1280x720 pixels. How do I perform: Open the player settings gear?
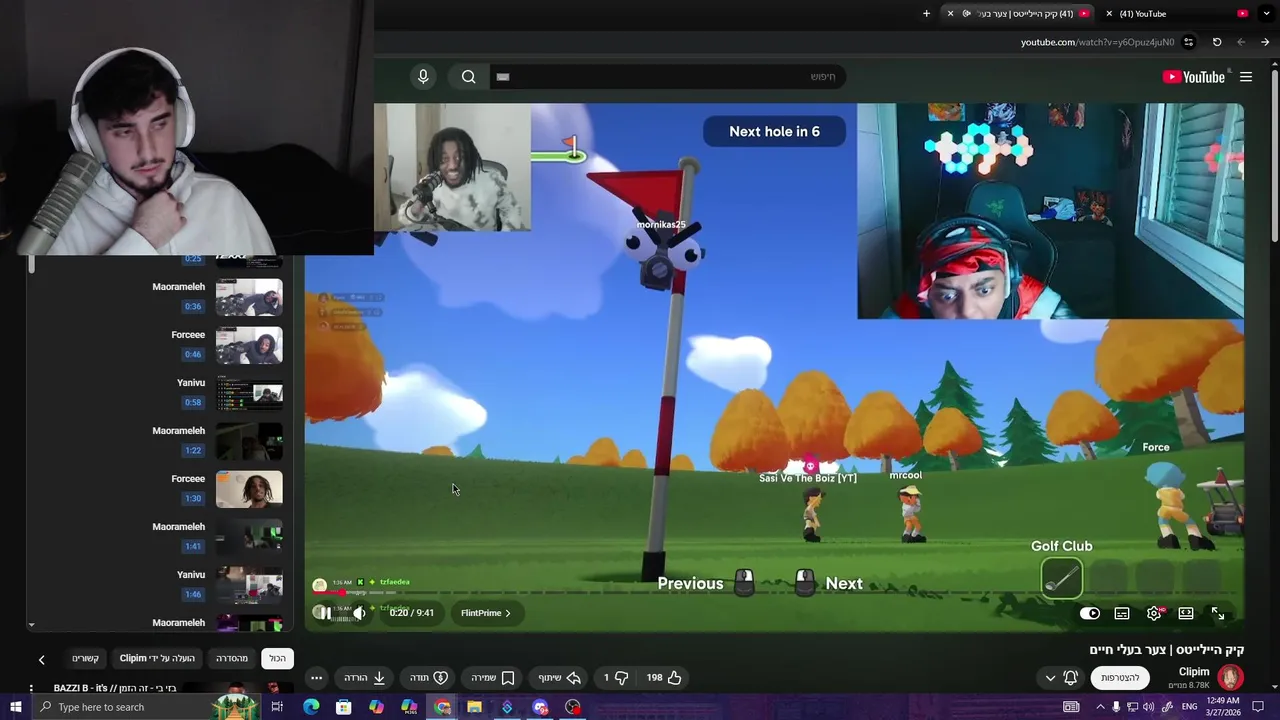pos(1154,613)
